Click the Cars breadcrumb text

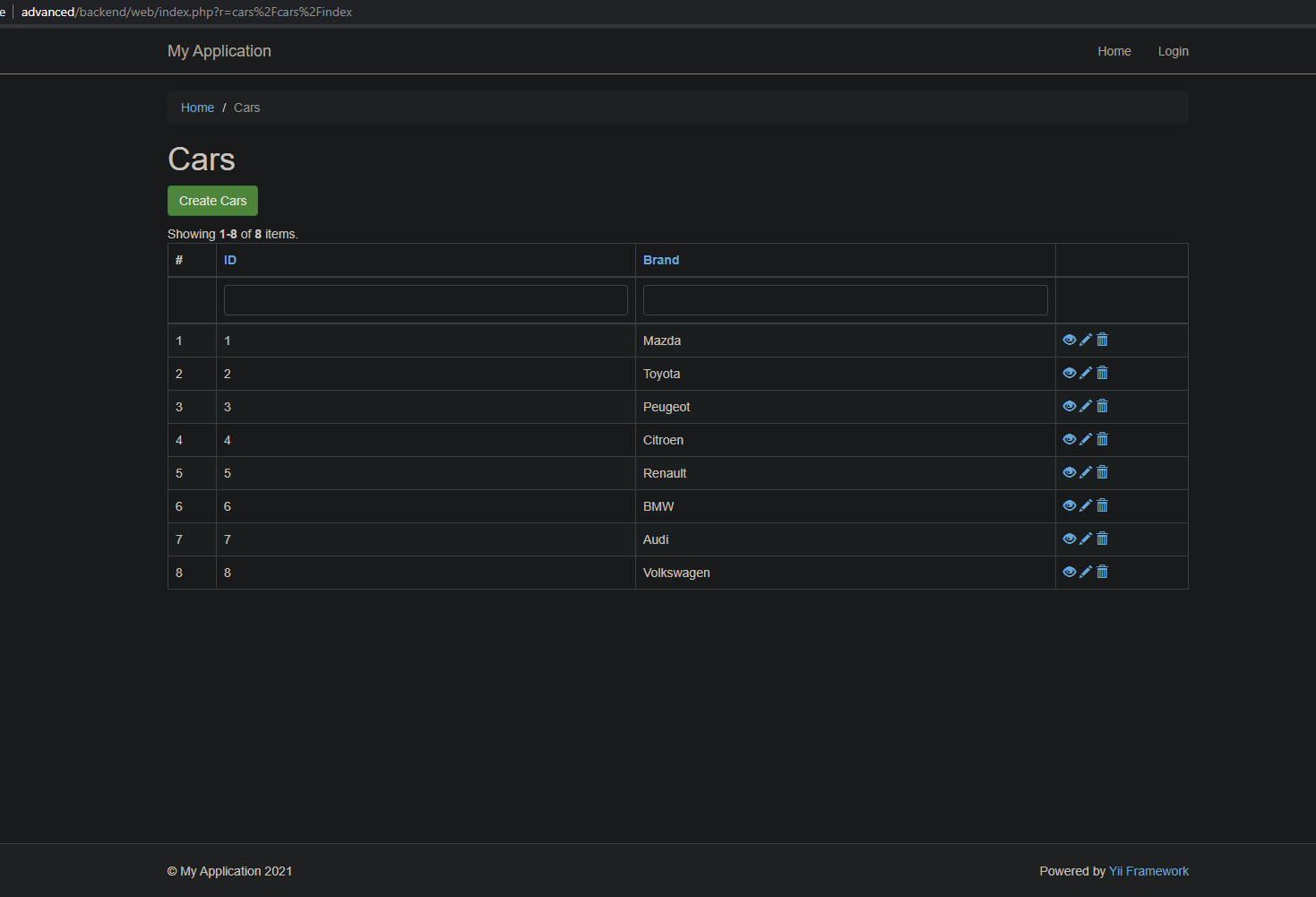(247, 108)
